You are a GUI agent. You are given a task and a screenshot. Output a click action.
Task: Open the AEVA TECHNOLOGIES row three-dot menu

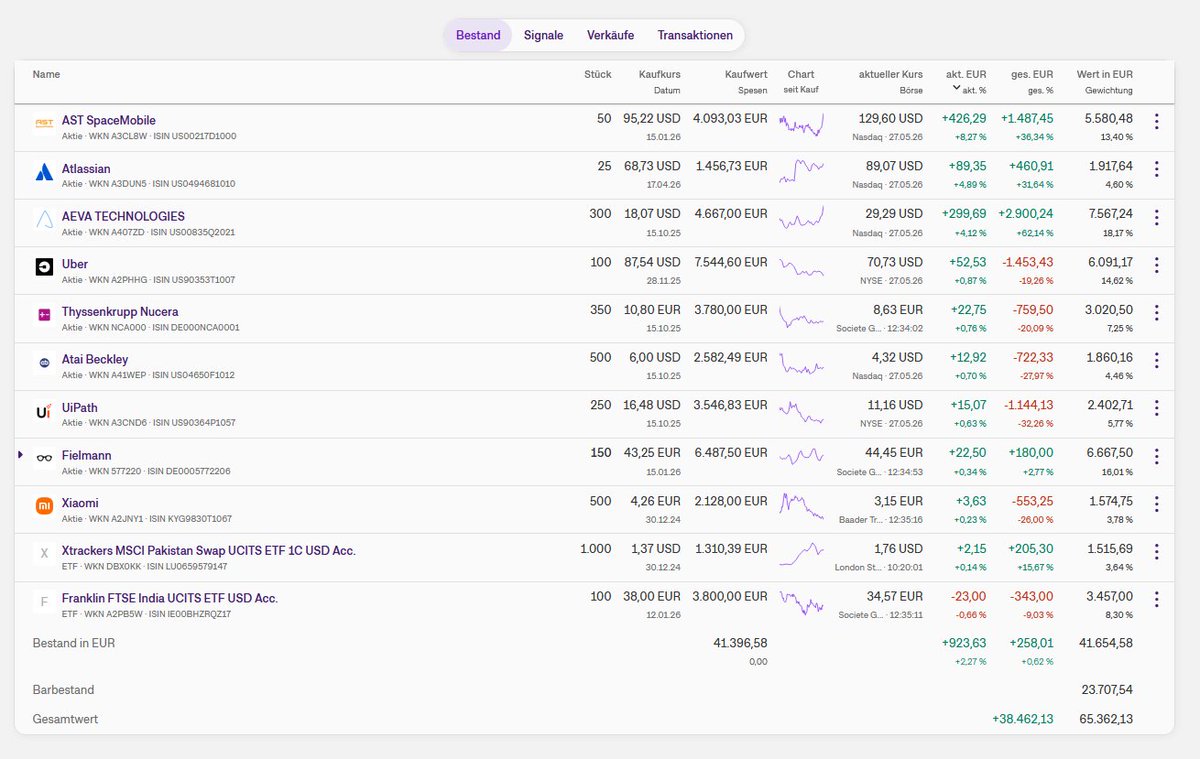coord(1156,217)
